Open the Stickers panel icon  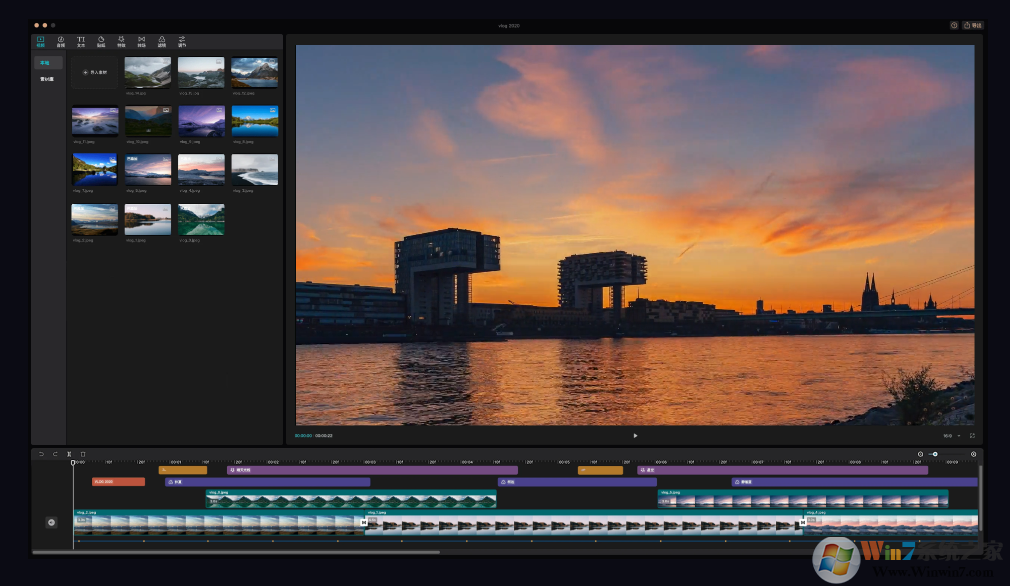[101, 42]
